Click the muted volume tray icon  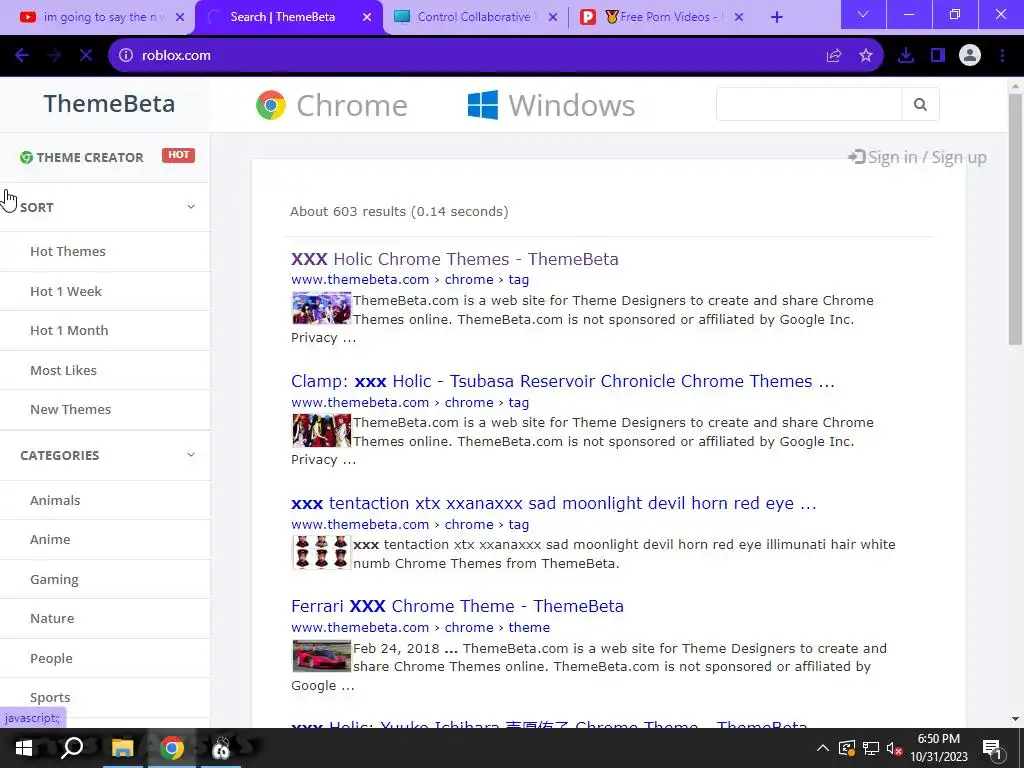[895, 748]
